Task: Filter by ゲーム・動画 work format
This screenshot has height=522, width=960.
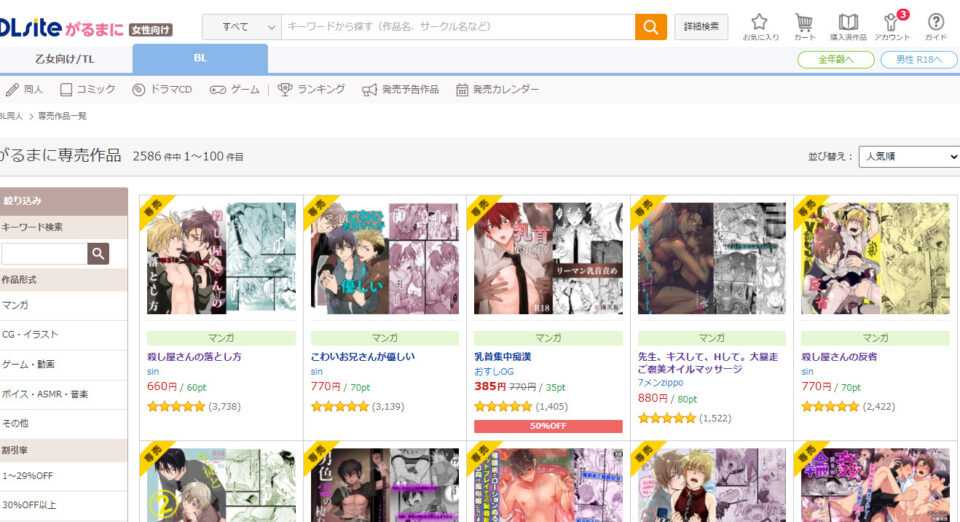Action: 64,364
